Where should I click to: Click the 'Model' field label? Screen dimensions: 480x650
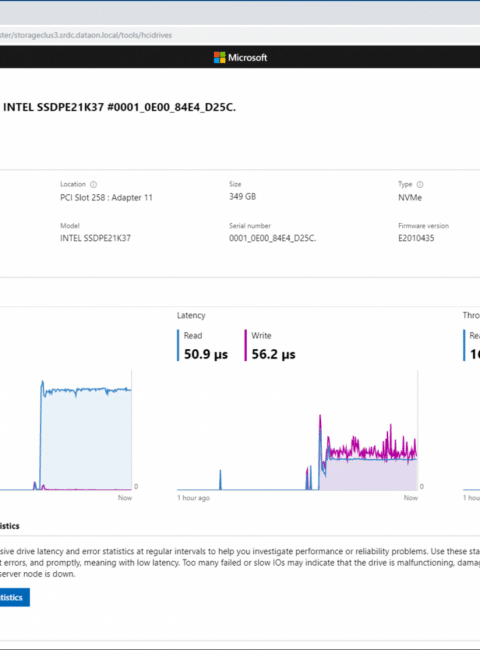point(70,226)
